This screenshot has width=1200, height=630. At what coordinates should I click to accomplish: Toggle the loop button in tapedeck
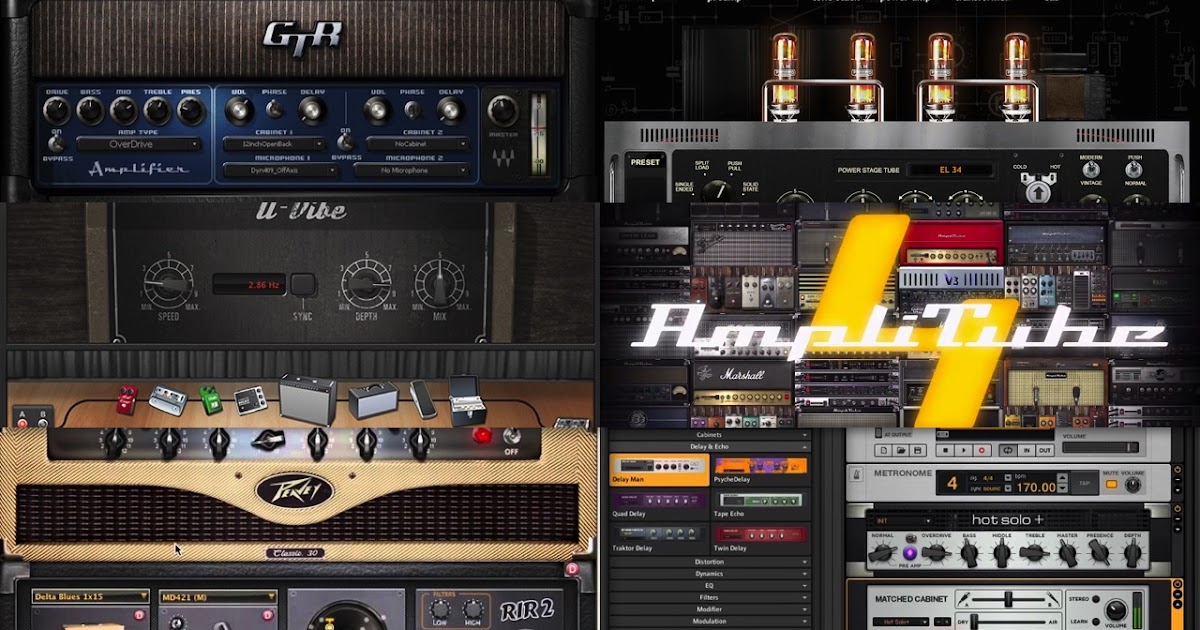(x=1008, y=451)
